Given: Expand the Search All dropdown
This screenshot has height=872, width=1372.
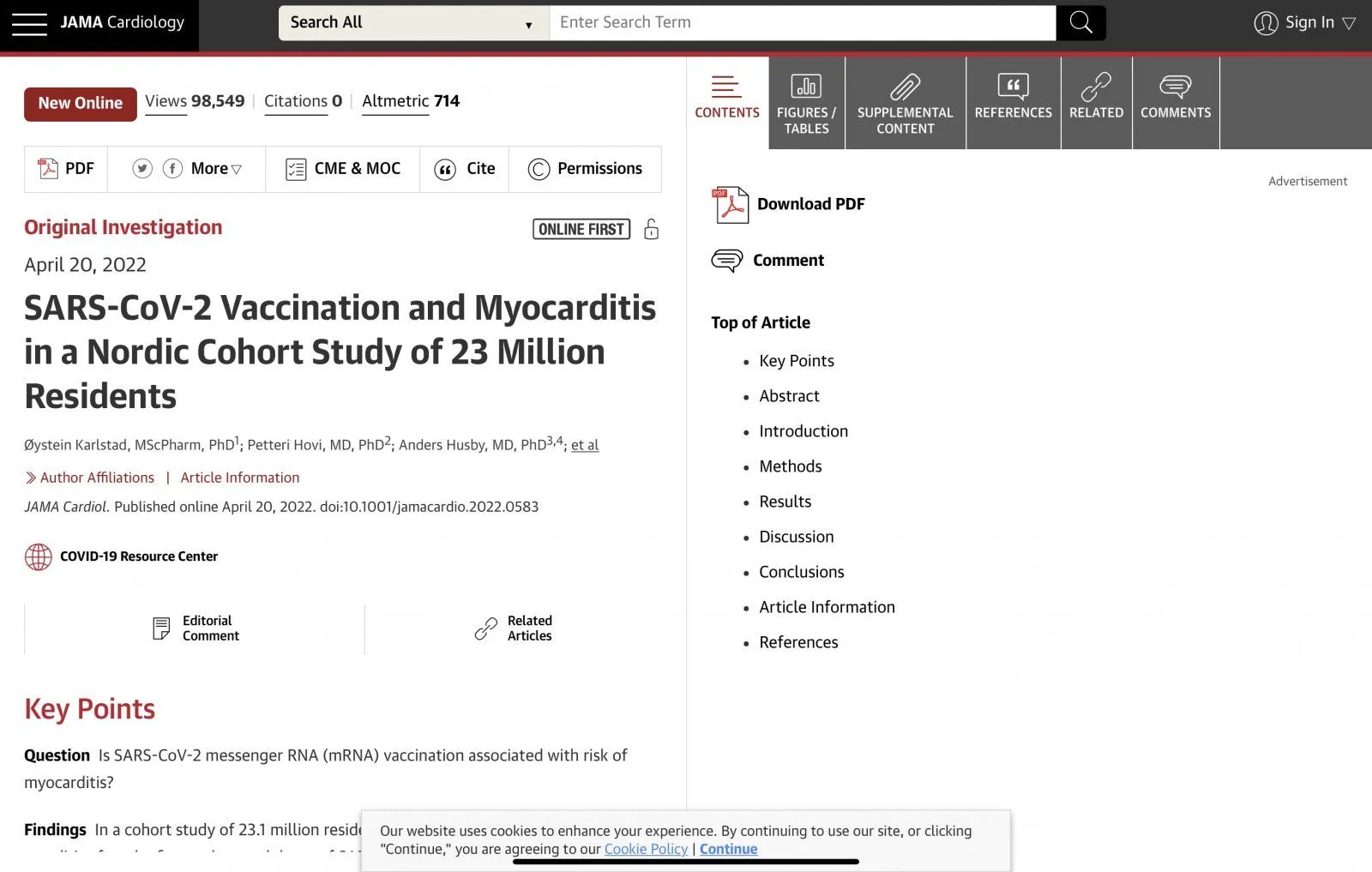Looking at the screenshot, I should pos(412,23).
